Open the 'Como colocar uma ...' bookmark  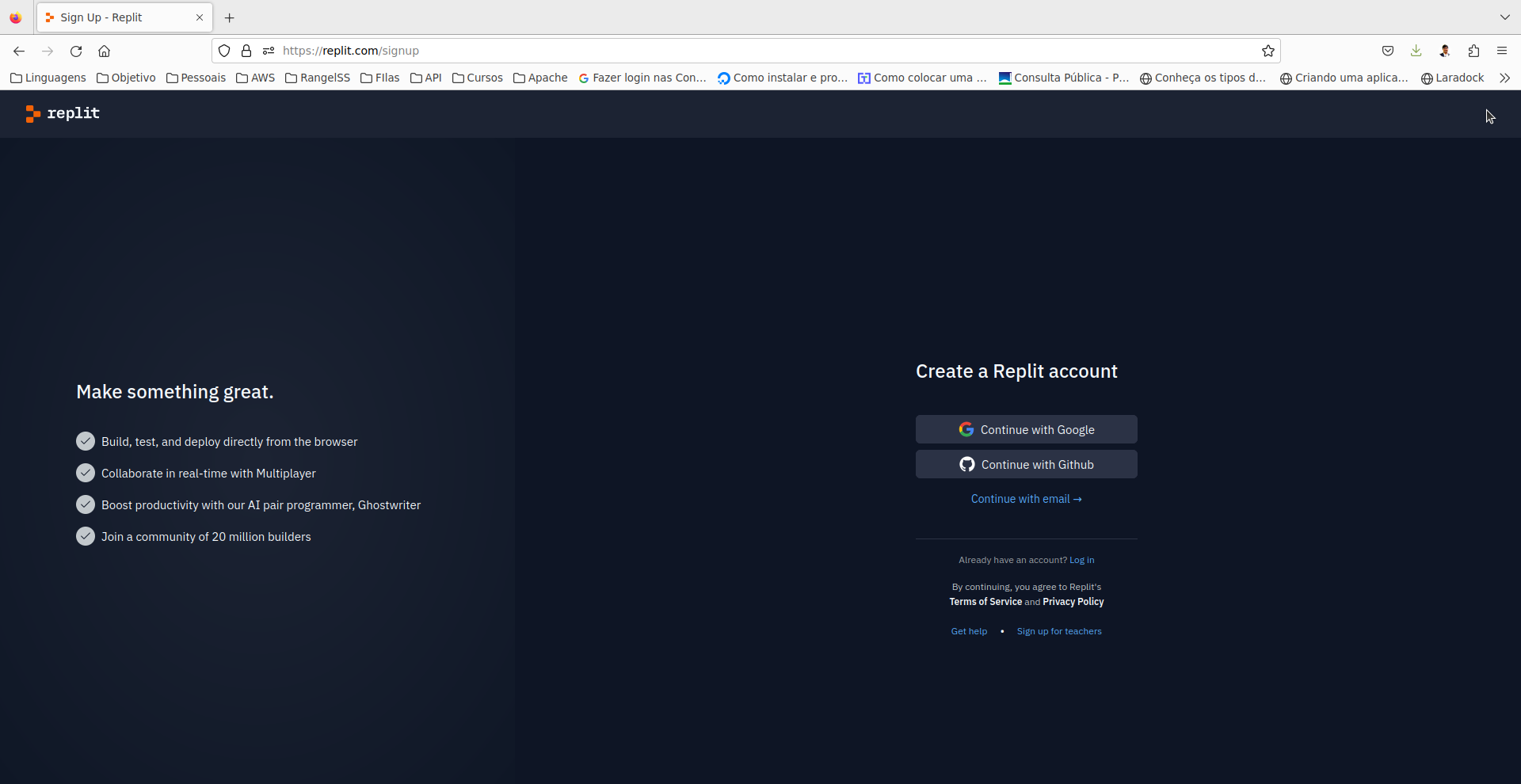point(922,78)
